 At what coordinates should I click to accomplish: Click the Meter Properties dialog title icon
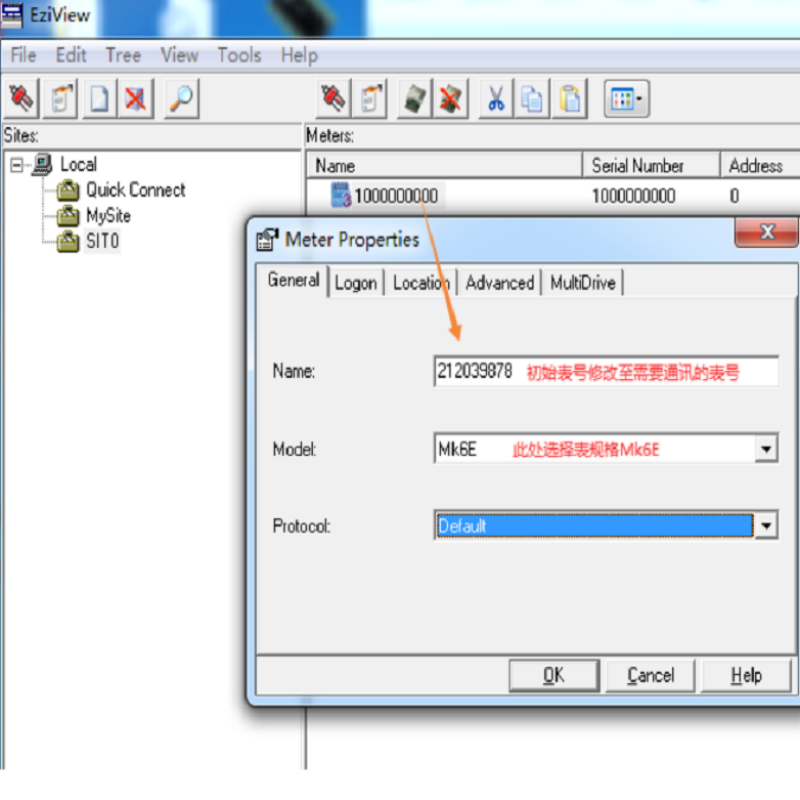(267, 239)
